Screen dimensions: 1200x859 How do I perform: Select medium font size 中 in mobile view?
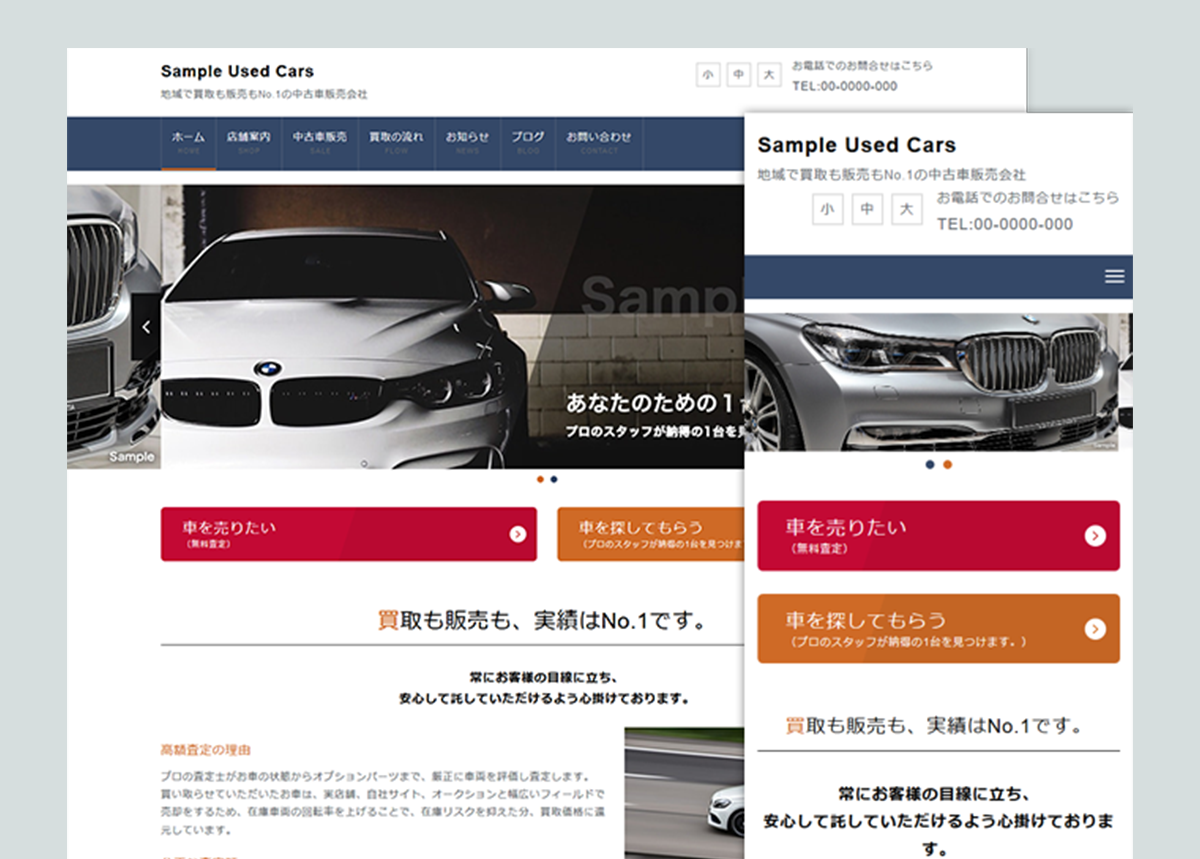tap(867, 210)
